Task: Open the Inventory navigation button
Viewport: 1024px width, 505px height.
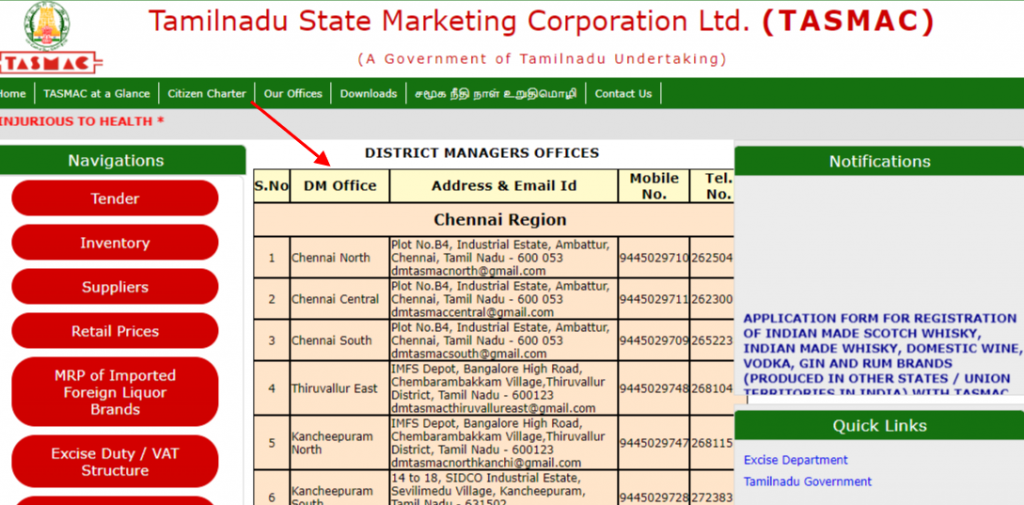Action: (x=115, y=242)
